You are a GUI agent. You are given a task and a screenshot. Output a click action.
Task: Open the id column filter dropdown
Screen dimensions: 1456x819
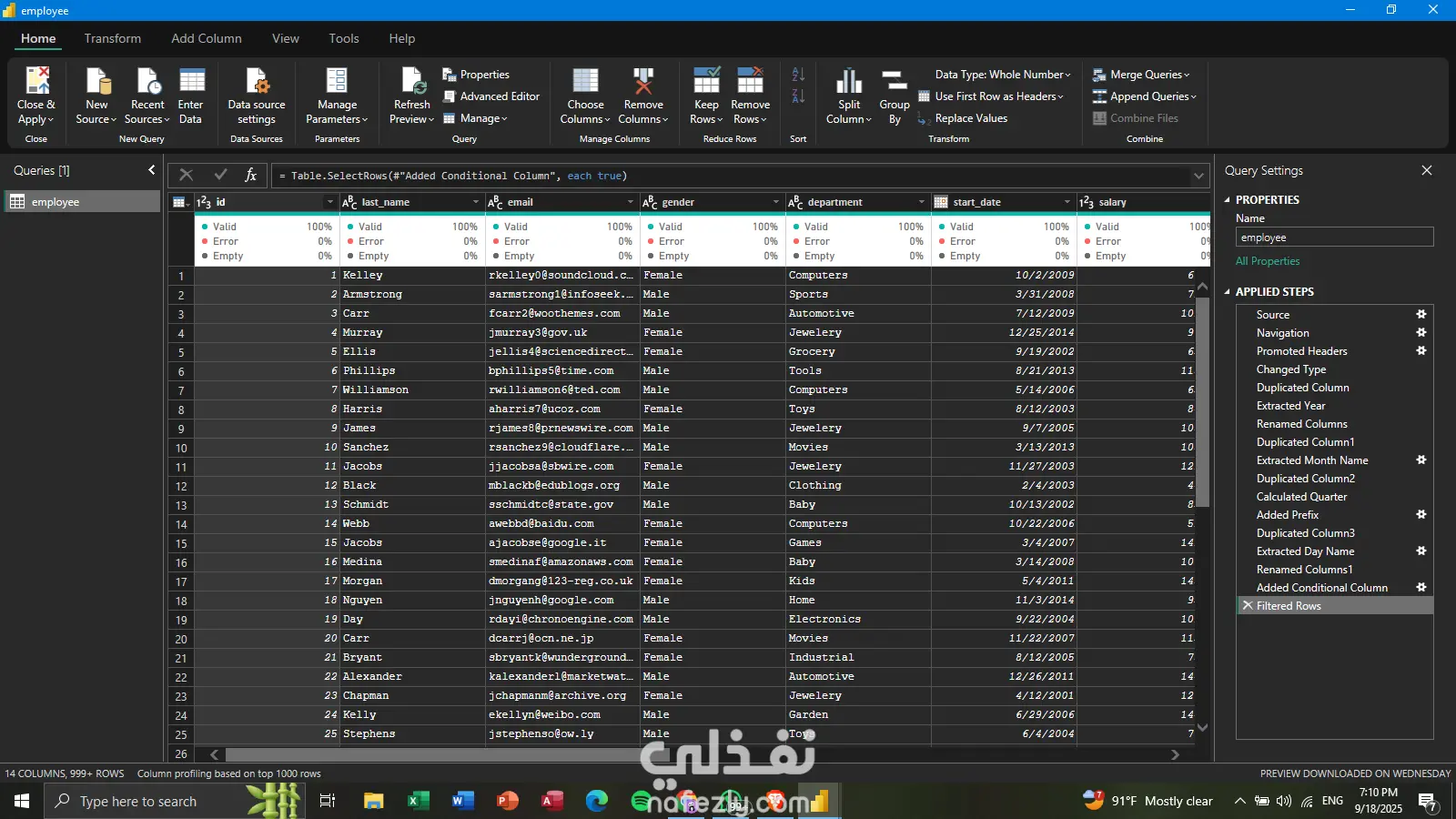pos(329,202)
